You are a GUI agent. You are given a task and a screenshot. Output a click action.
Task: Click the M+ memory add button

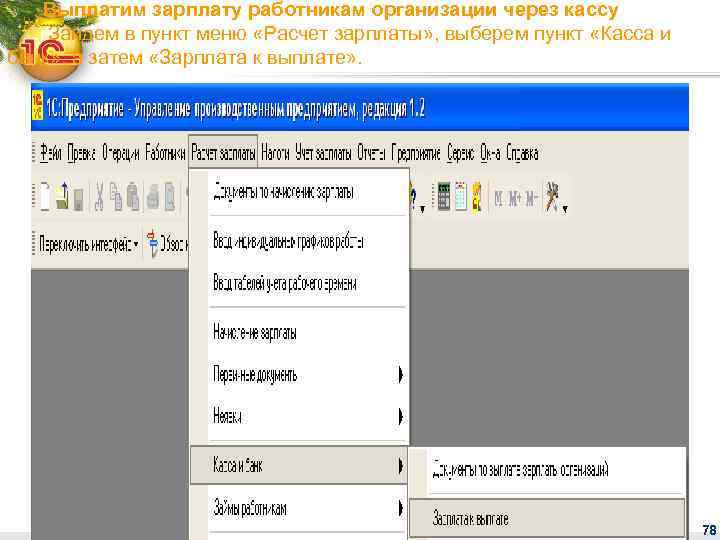514,198
